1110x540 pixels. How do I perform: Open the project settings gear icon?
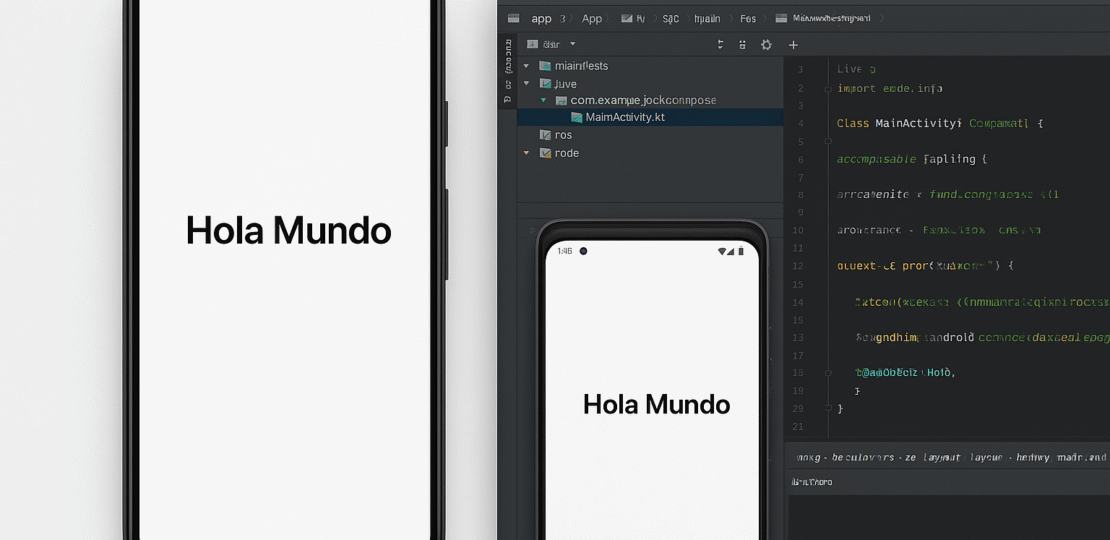pos(766,45)
